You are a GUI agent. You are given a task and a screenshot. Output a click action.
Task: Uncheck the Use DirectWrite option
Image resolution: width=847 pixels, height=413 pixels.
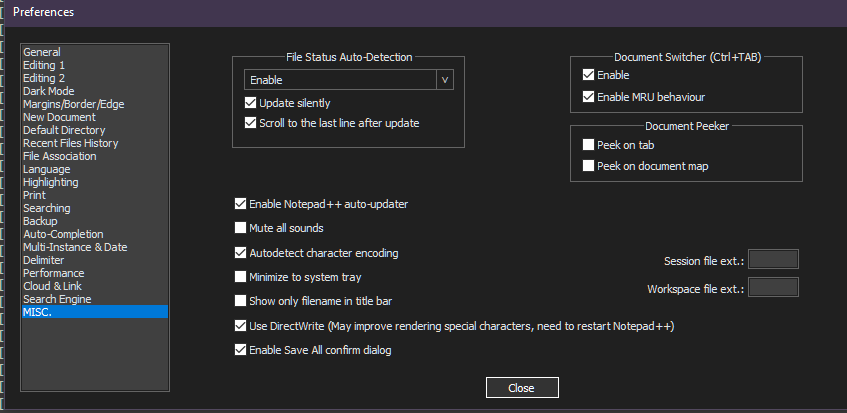pos(240,326)
